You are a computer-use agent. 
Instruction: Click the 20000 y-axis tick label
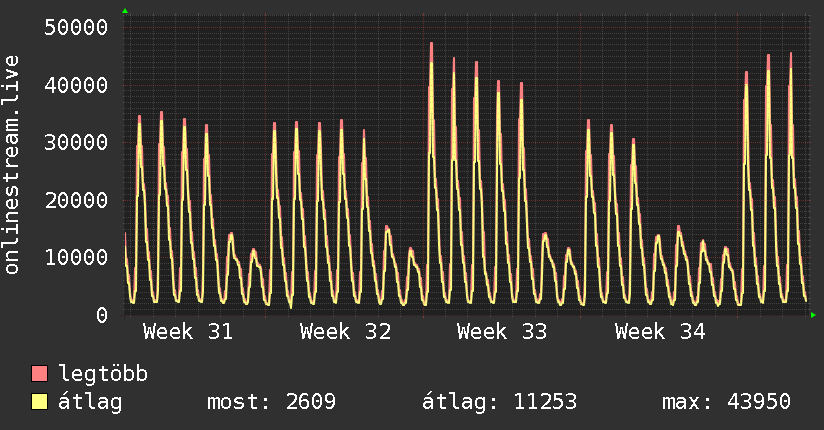[x=76, y=200]
